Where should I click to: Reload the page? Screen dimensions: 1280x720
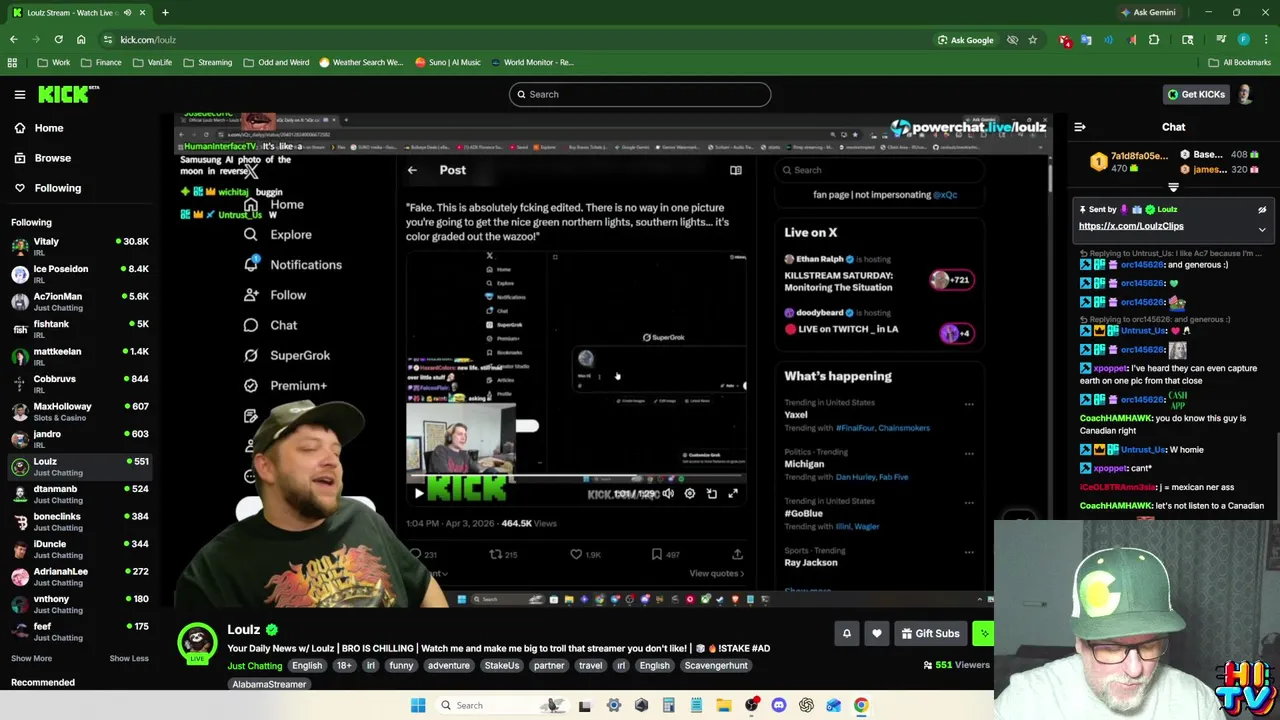58,40
